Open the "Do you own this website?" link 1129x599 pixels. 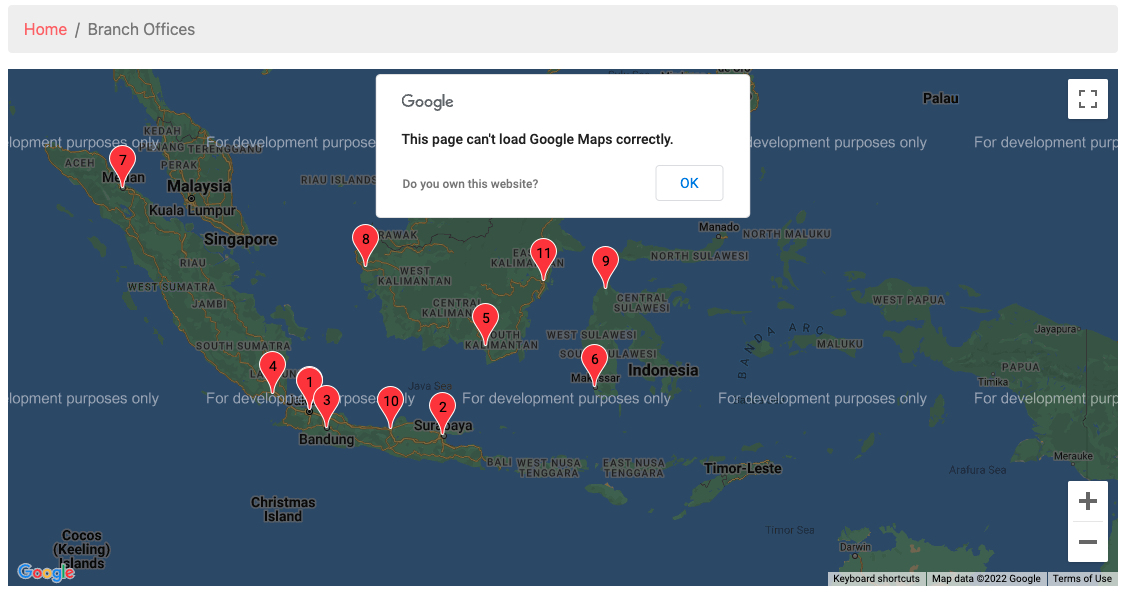470,184
